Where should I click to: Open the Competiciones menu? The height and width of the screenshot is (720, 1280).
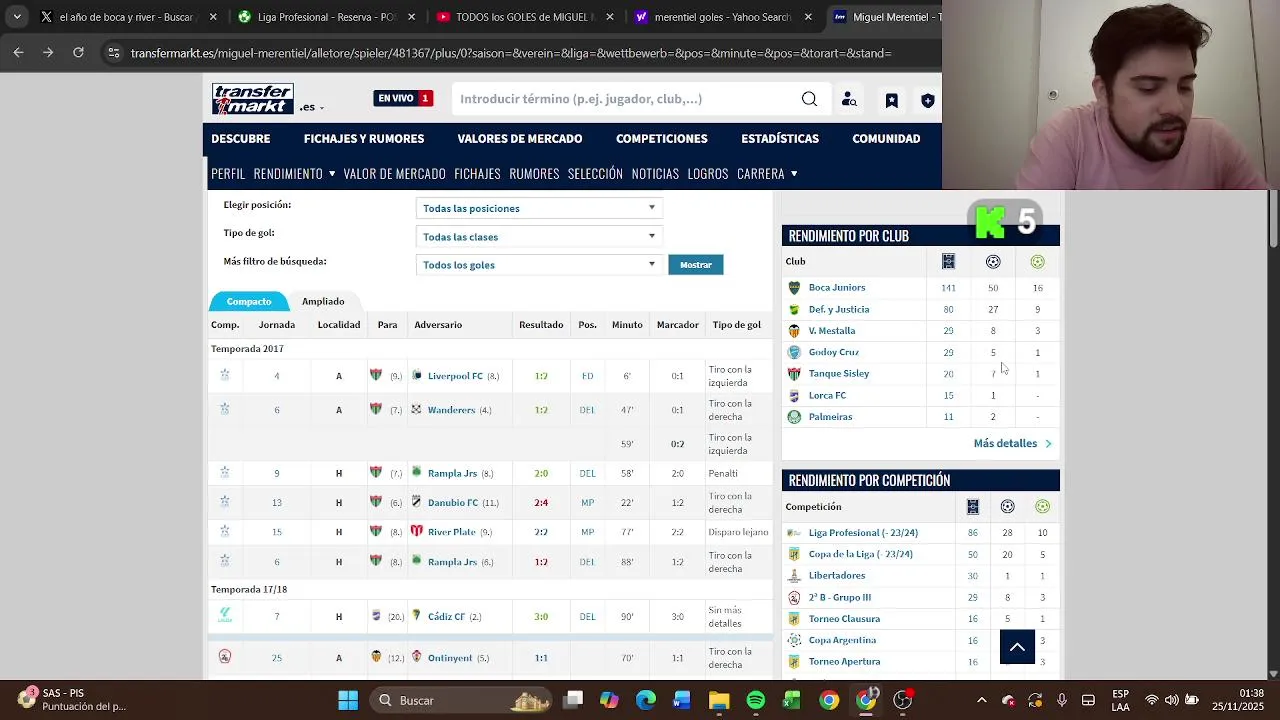[661, 139]
